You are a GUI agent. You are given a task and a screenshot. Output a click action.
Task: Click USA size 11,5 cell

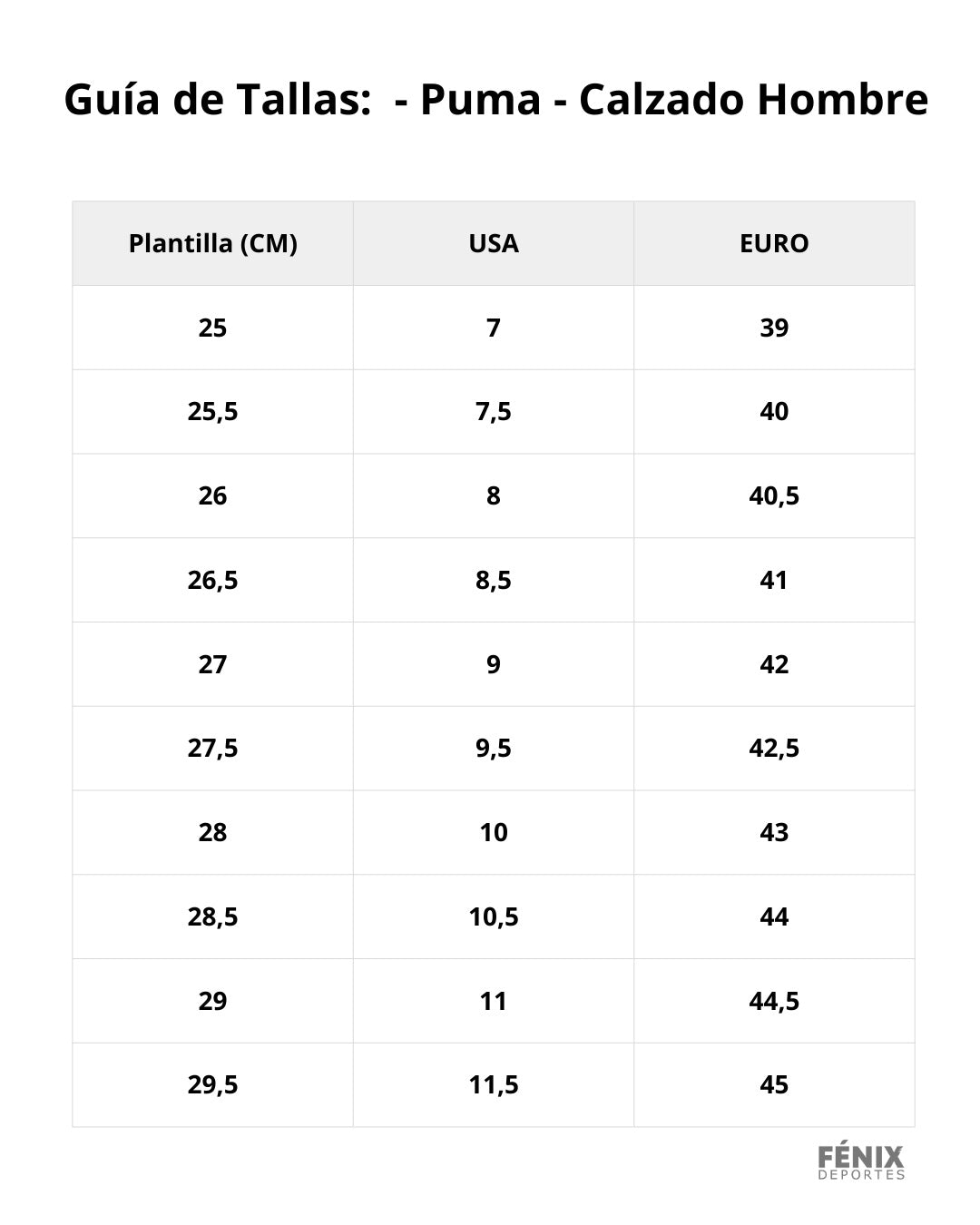(494, 1085)
